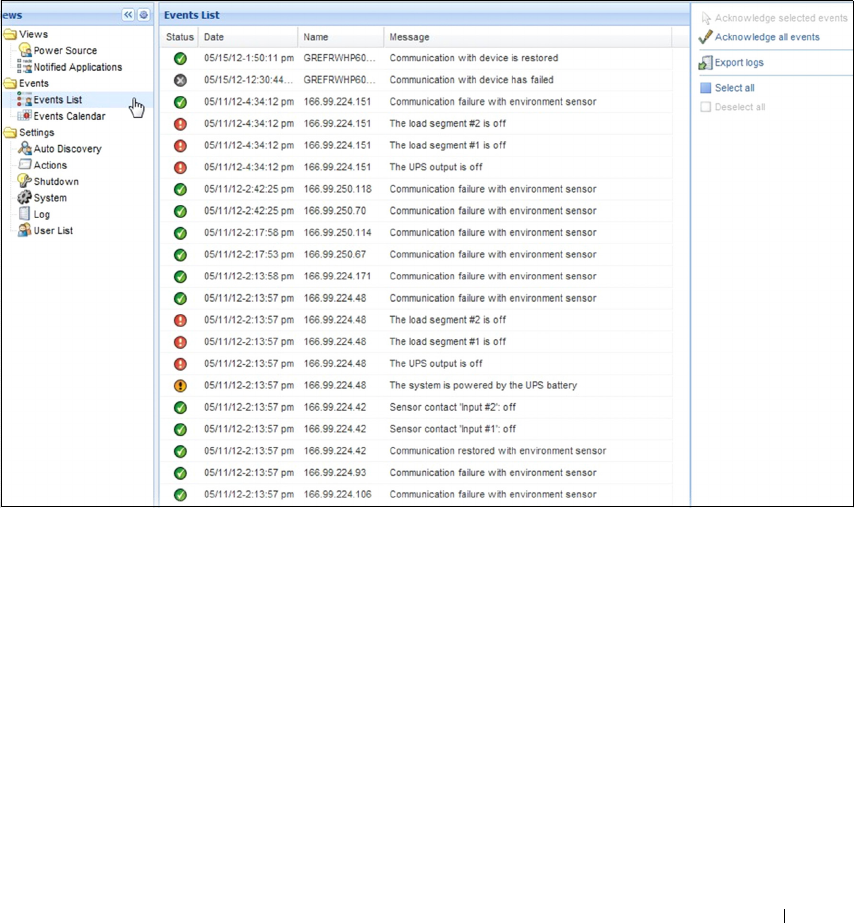
Task: Click the Shutdown icon in Settings
Action: [x=25, y=181]
